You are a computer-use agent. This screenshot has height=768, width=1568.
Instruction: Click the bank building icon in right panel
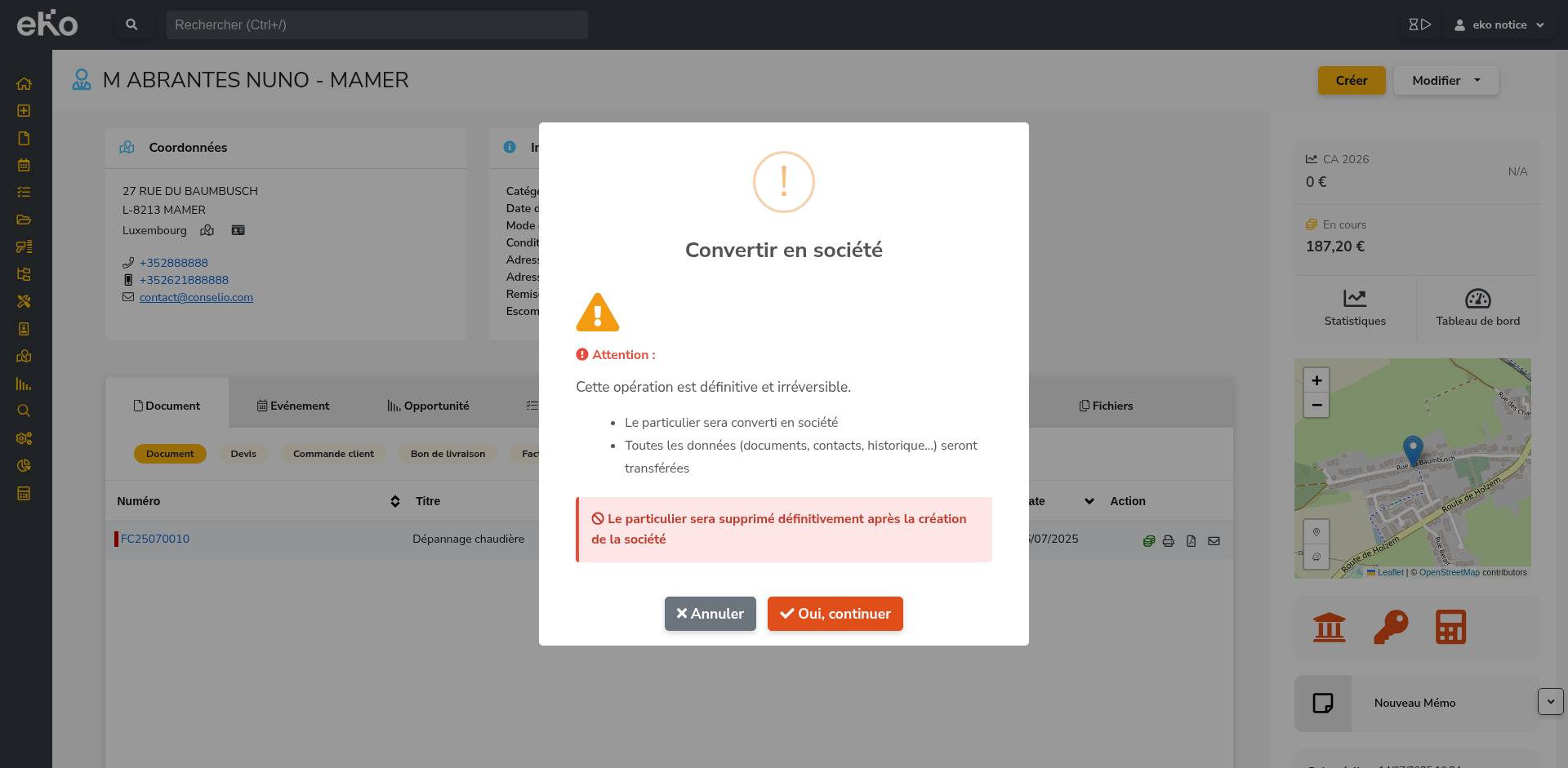click(x=1330, y=627)
